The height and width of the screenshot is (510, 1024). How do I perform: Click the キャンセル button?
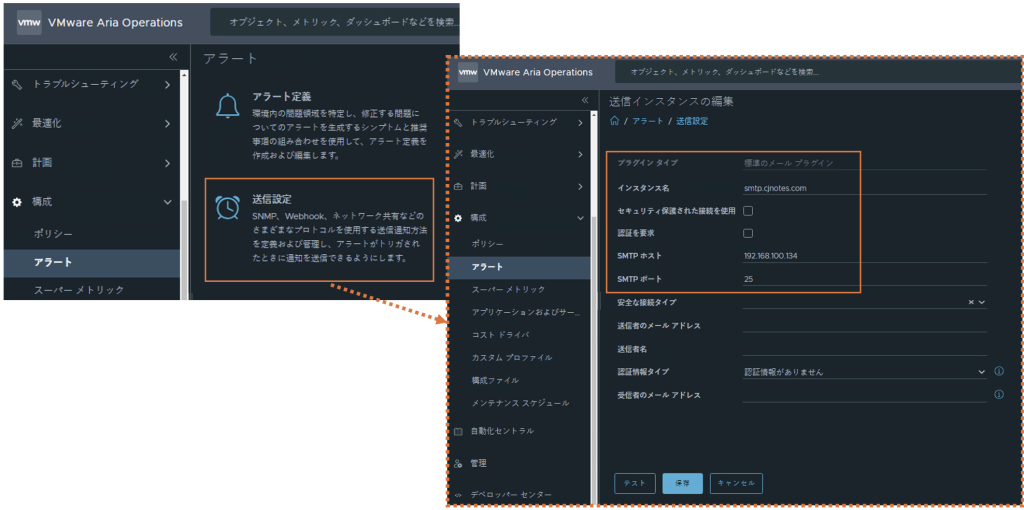coord(736,483)
